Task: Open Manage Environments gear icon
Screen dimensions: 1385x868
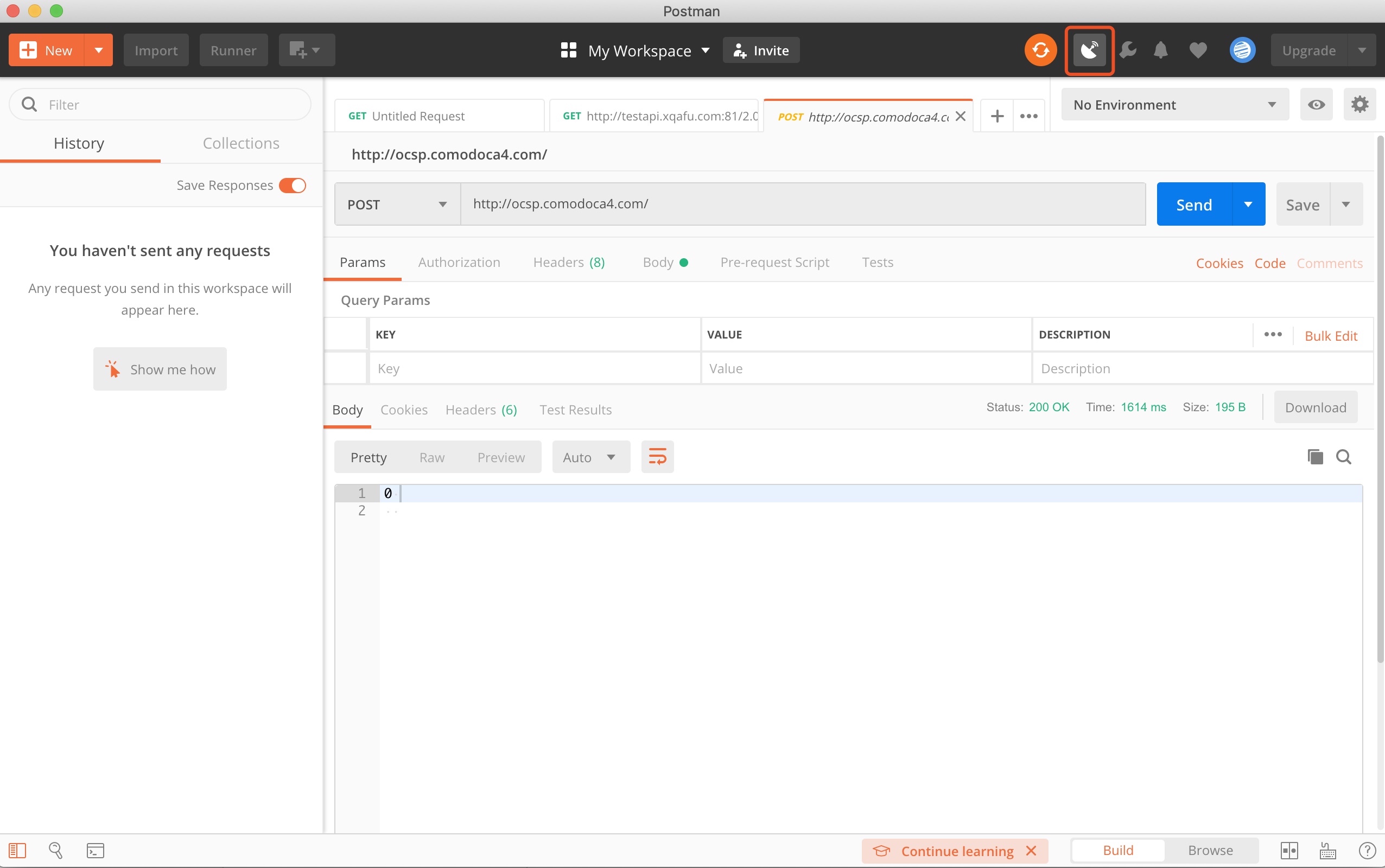Action: 1359,105
